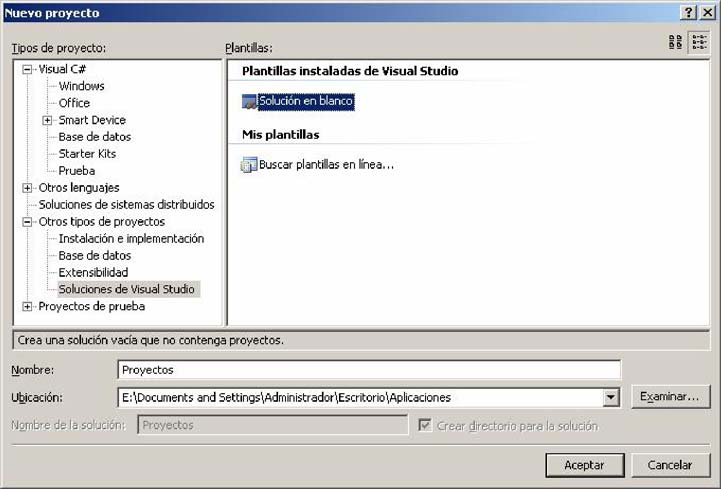Collapse the Otros tipos de proyectos node
The height and width of the screenshot is (489, 721).
coord(27,222)
